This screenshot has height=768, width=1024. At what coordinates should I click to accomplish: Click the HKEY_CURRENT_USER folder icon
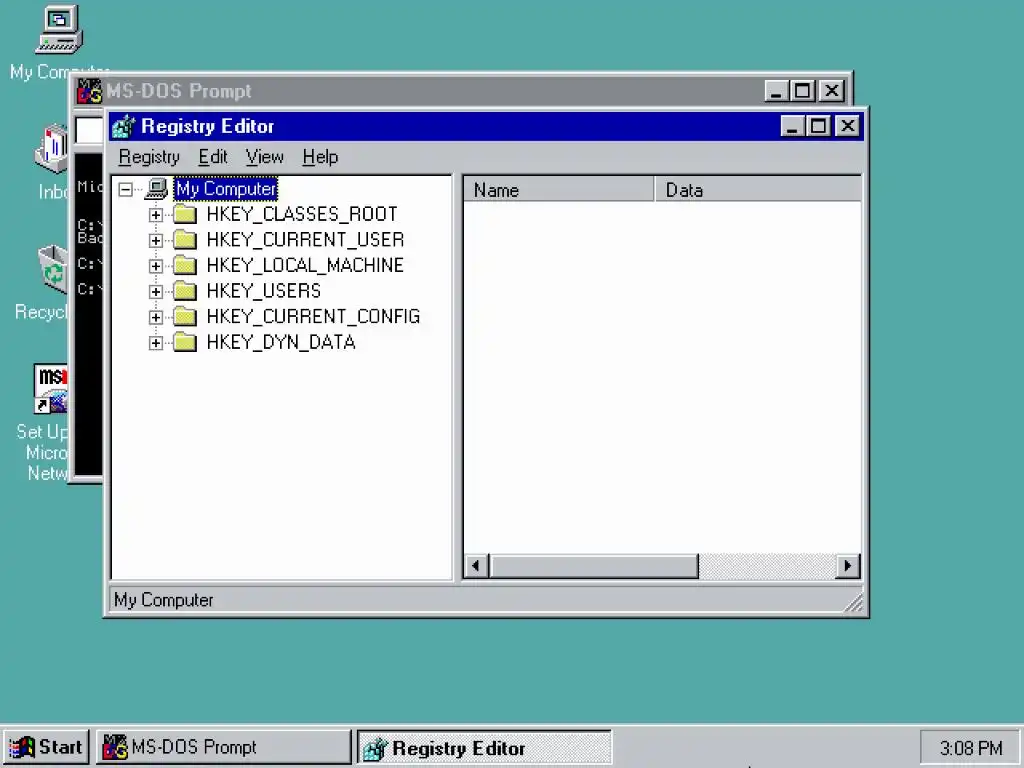(185, 239)
